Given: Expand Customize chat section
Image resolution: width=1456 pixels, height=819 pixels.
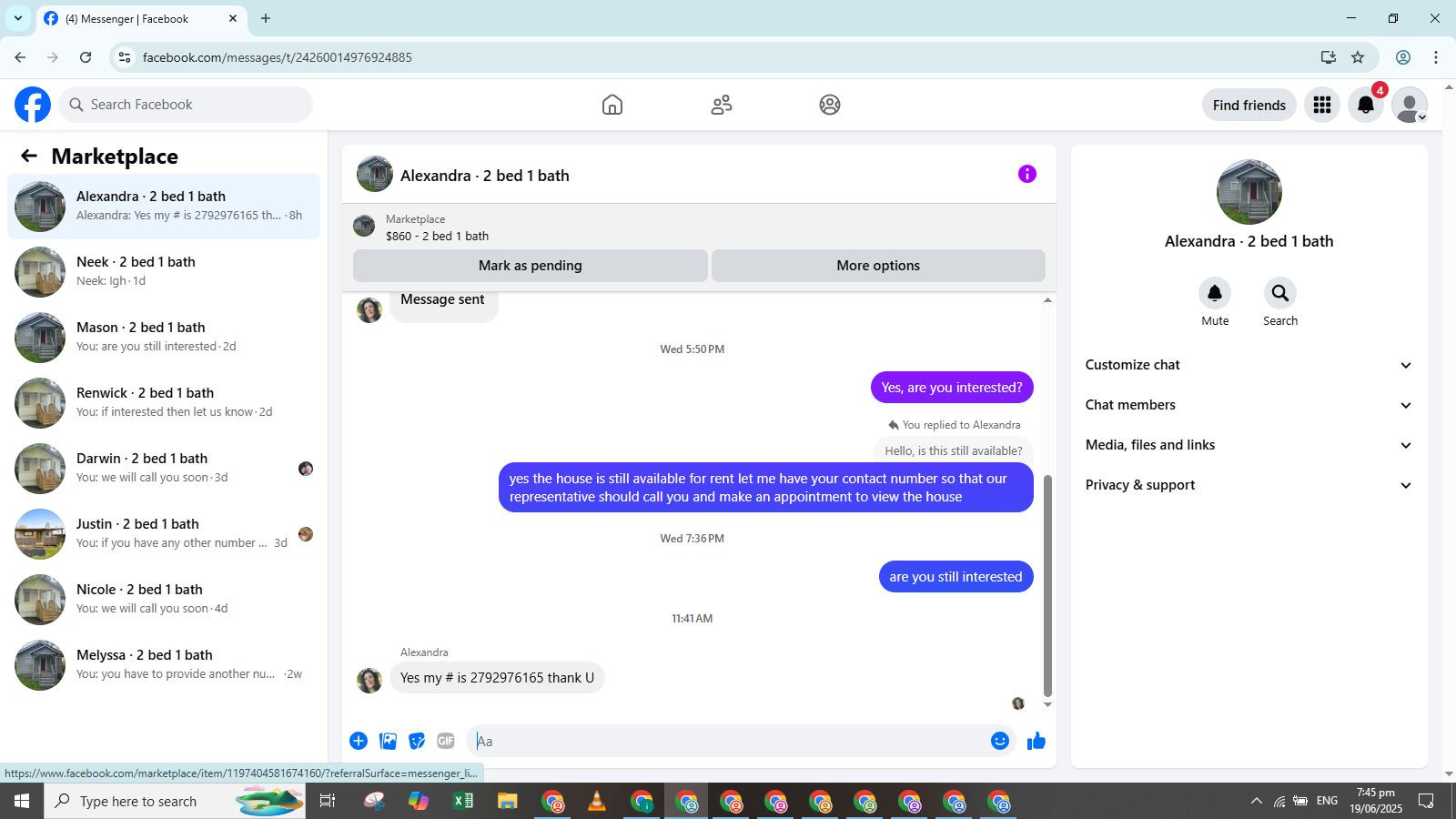Looking at the screenshot, I should tap(1249, 365).
